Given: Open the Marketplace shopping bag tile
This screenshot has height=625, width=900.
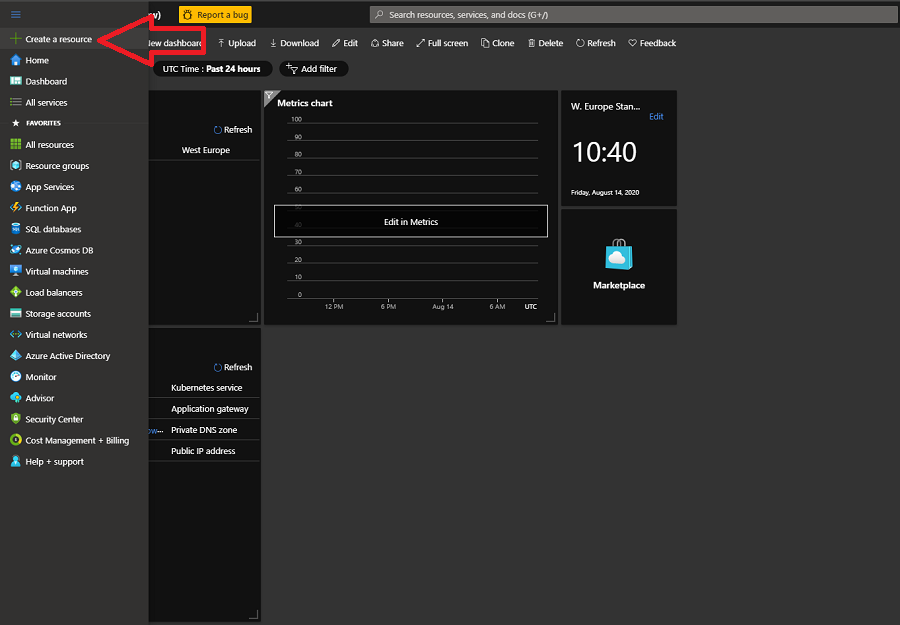Looking at the screenshot, I should tap(619, 257).
